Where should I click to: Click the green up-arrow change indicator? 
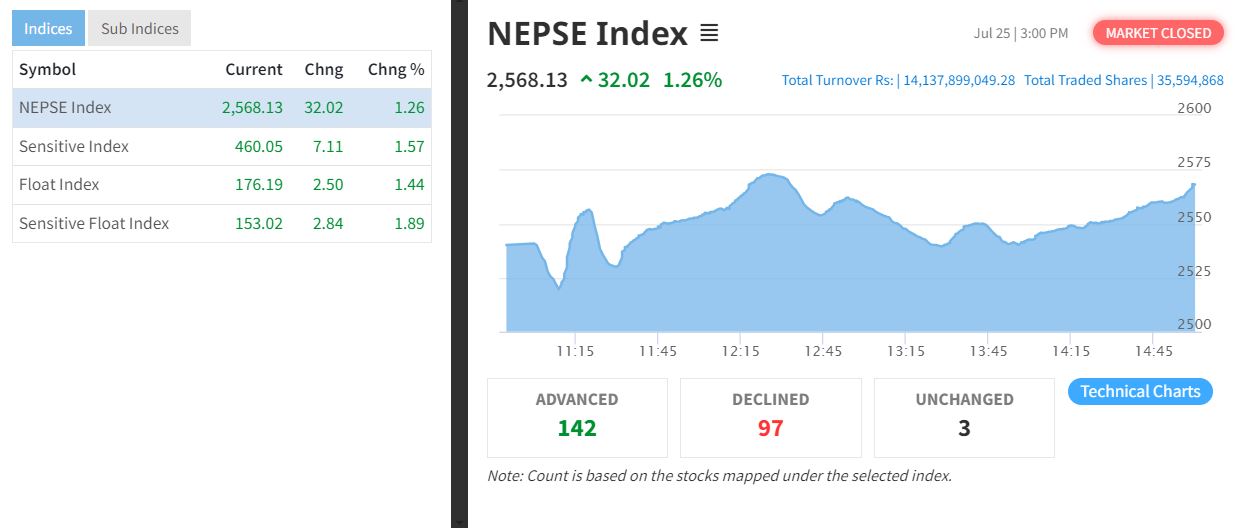(586, 80)
